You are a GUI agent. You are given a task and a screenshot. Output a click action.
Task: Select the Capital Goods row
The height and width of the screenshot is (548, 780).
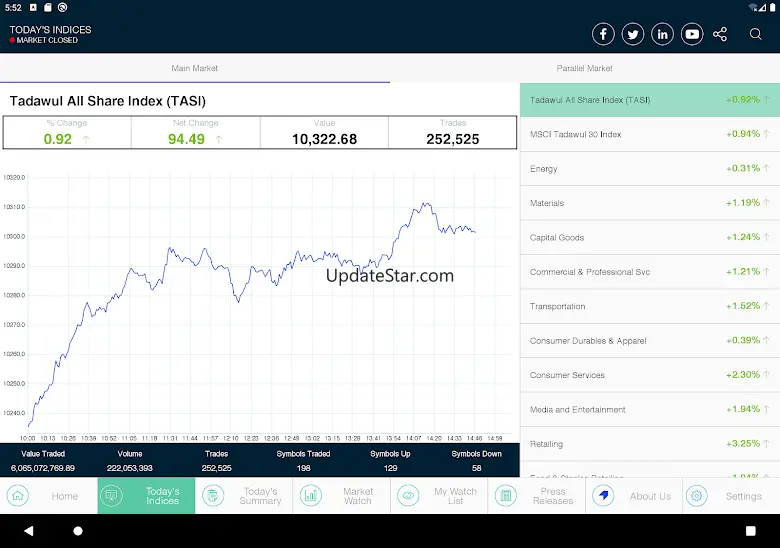click(650, 237)
